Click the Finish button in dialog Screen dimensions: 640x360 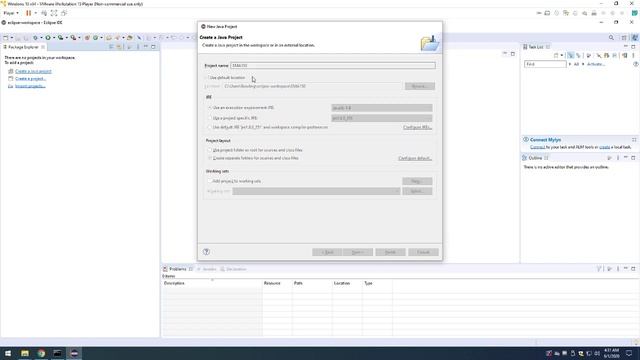tap(390, 252)
